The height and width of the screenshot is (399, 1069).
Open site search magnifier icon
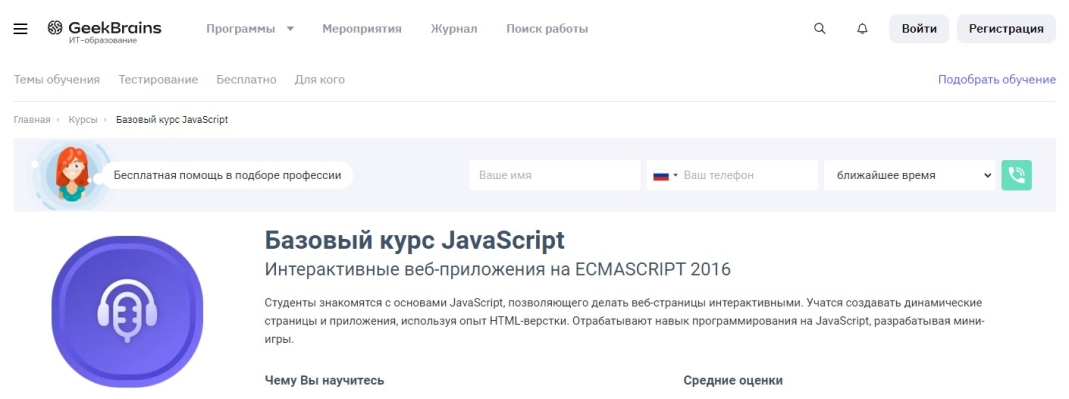pyautogui.click(x=820, y=29)
